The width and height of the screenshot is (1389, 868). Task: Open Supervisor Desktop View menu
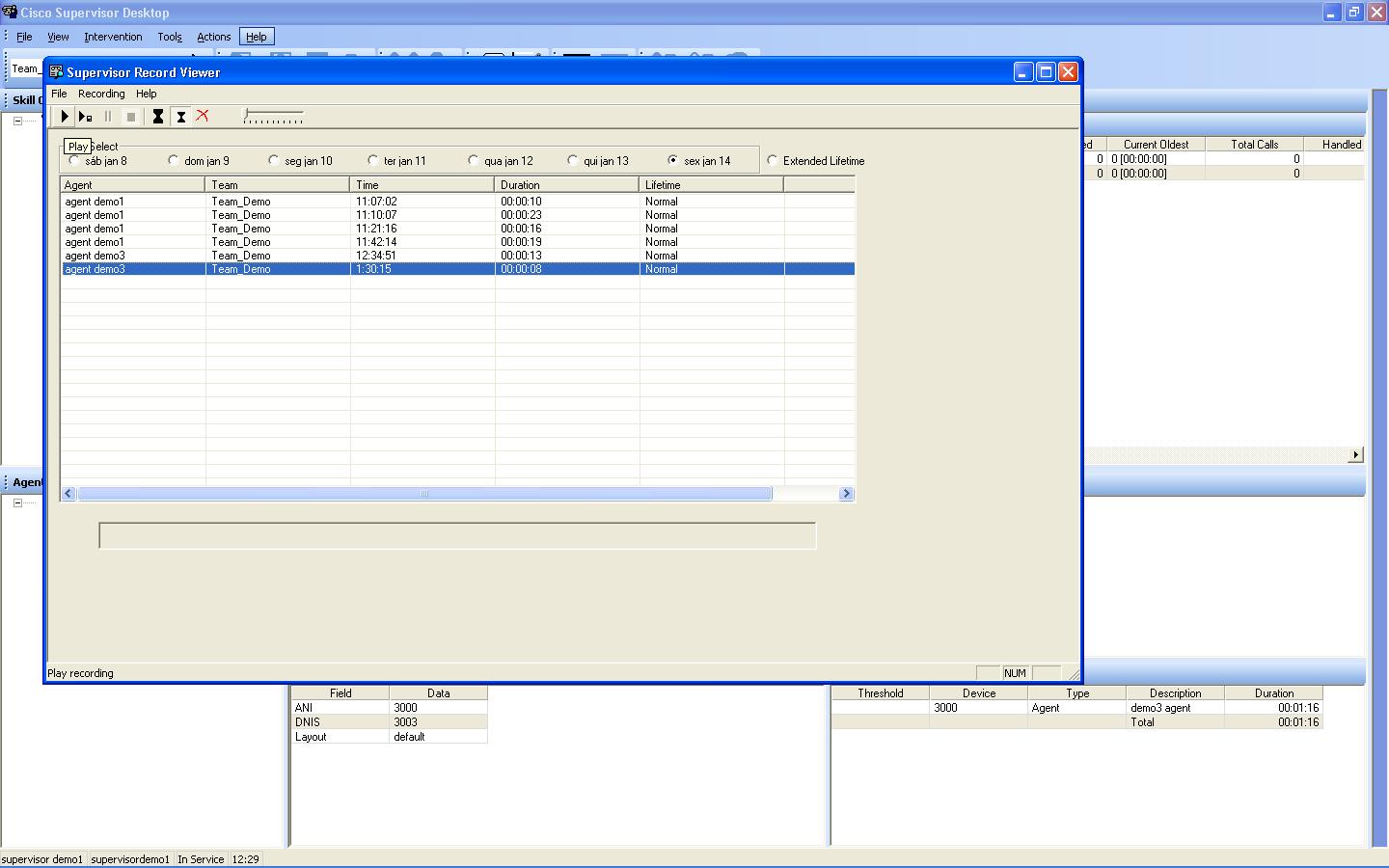pyautogui.click(x=58, y=37)
